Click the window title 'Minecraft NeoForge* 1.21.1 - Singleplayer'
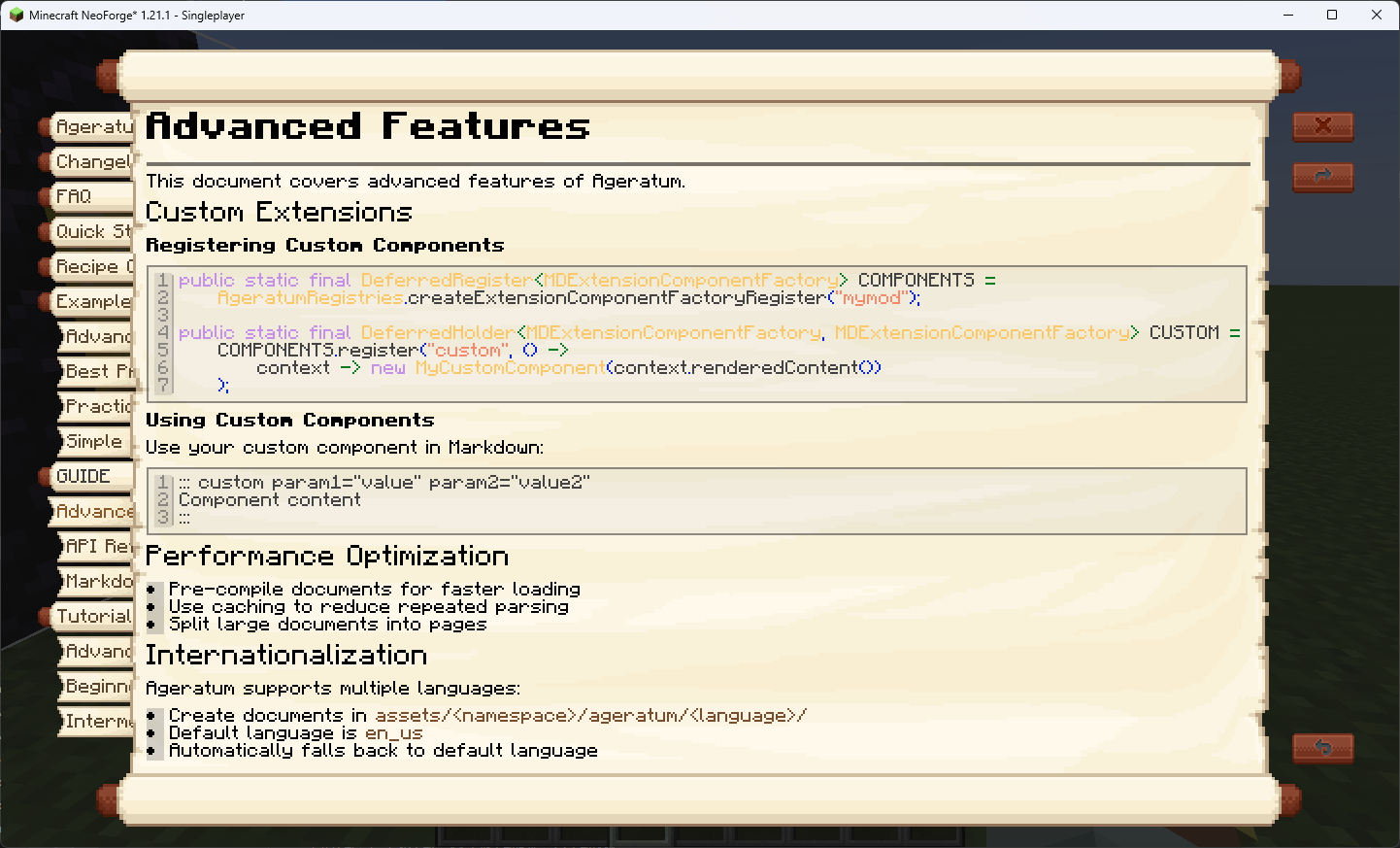This screenshot has height=848, width=1400. click(137, 16)
